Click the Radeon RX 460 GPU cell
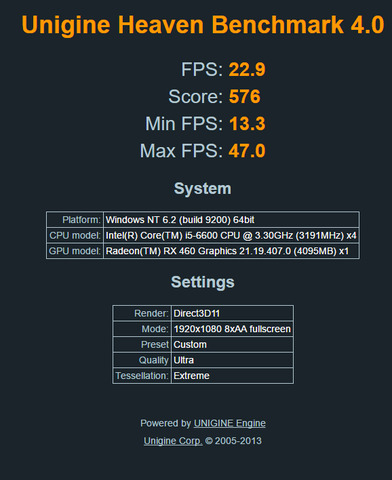 [231, 251]
